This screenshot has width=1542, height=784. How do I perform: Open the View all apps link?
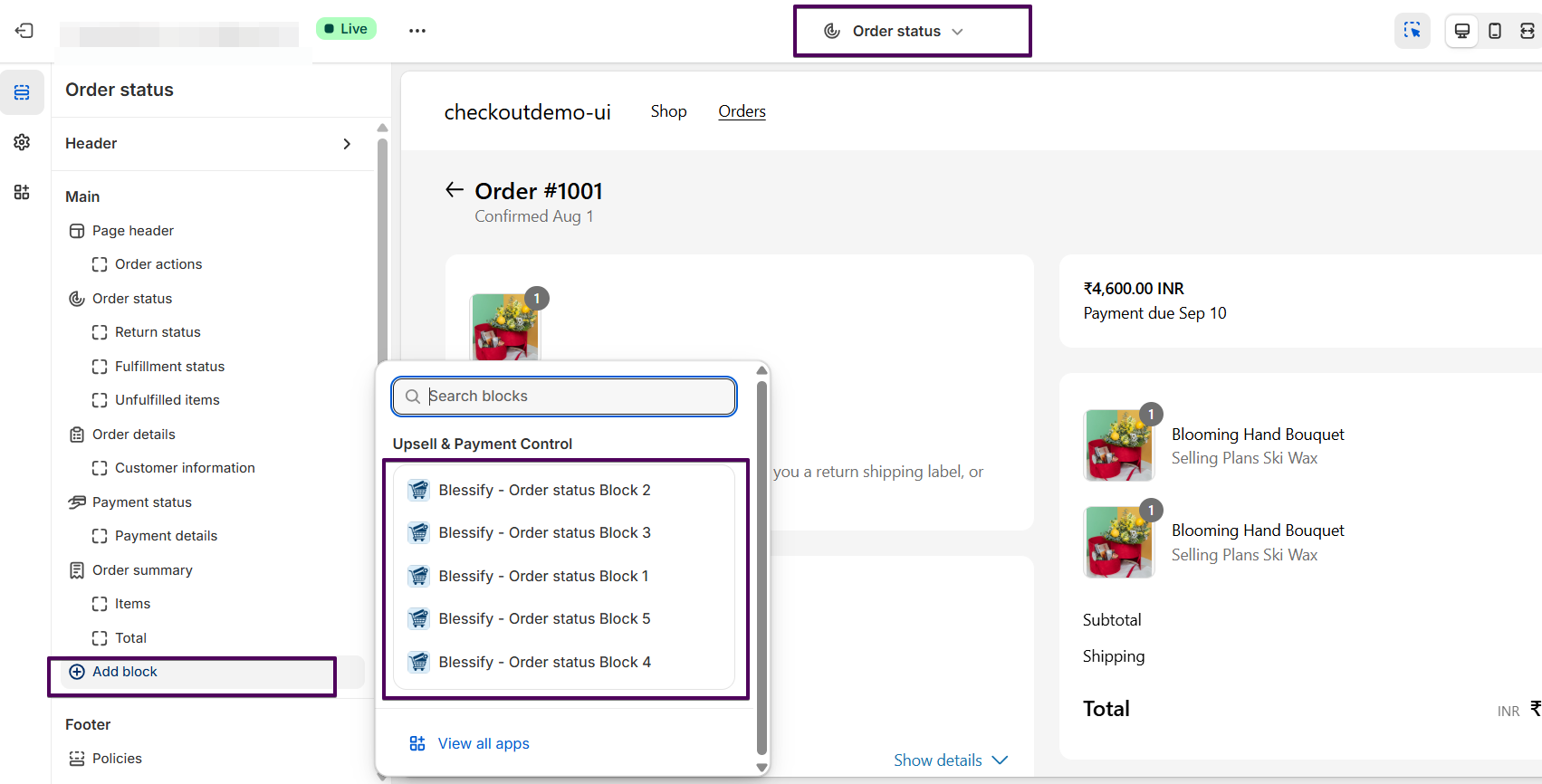coord(484,743)
